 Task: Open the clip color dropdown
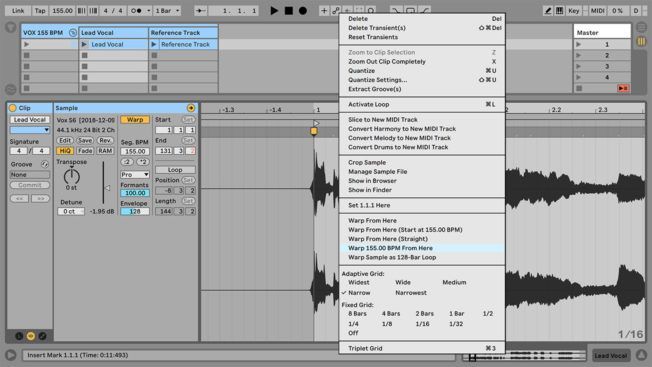[x=30, y=130]
